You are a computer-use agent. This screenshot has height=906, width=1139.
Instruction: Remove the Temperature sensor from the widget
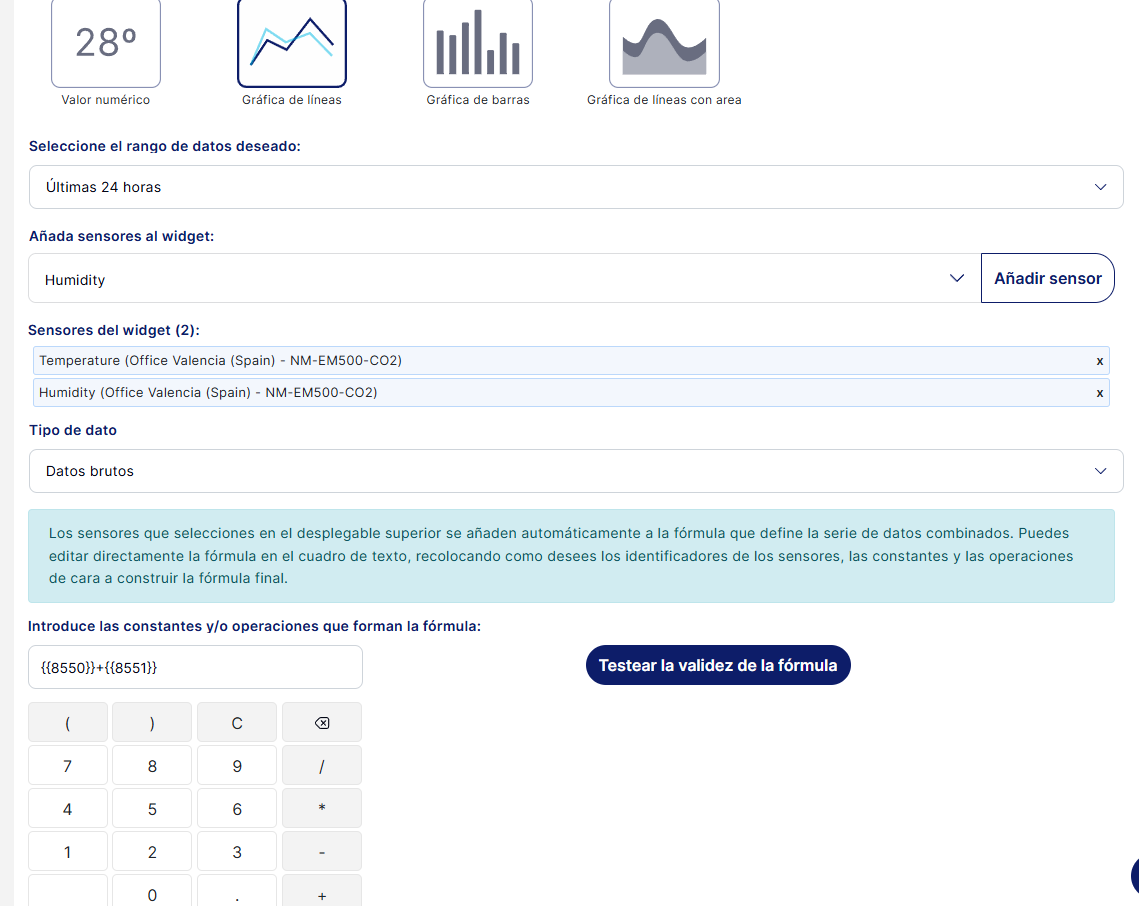1100,361
